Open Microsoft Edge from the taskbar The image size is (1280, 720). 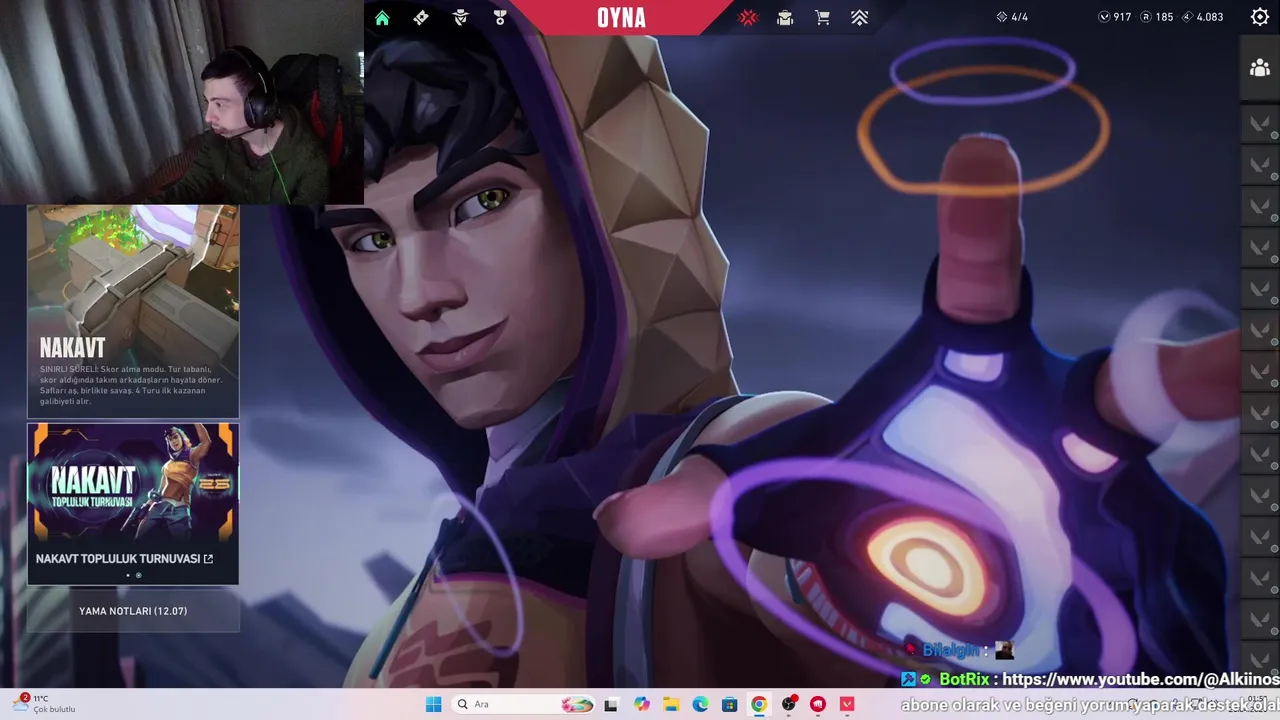click(x=700, y=704)
